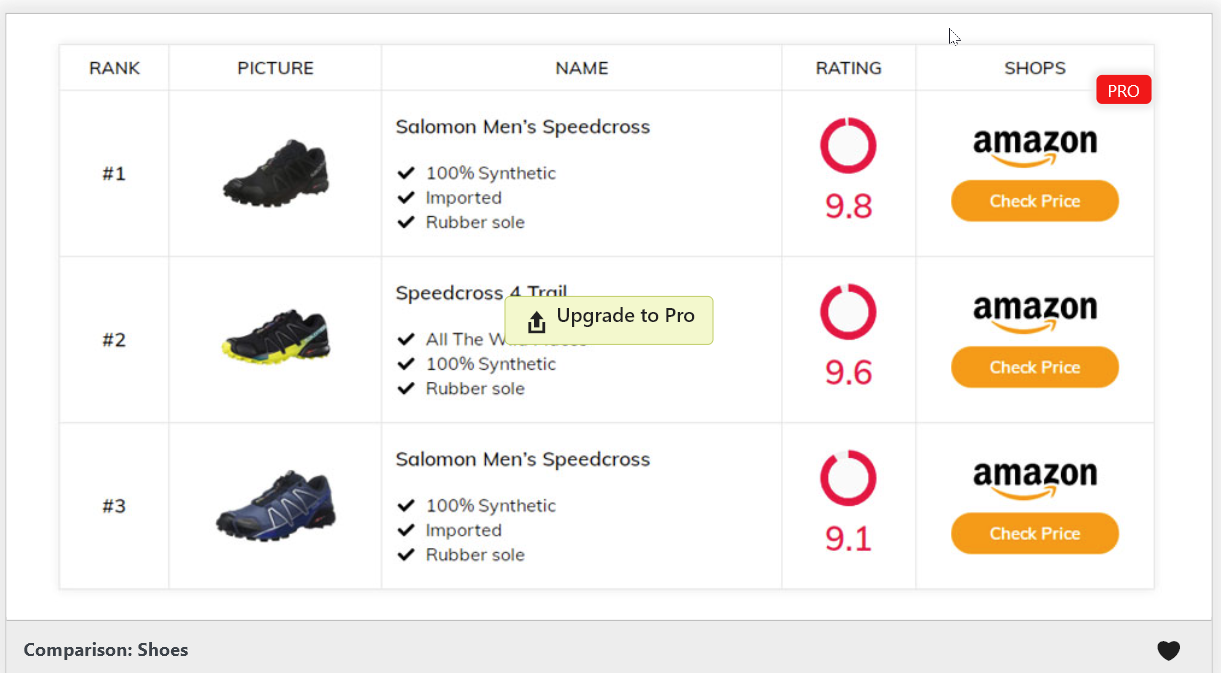Click the red PRO badge
1221x673 pixels.
pyautogui.click(x=1124, y=90)
